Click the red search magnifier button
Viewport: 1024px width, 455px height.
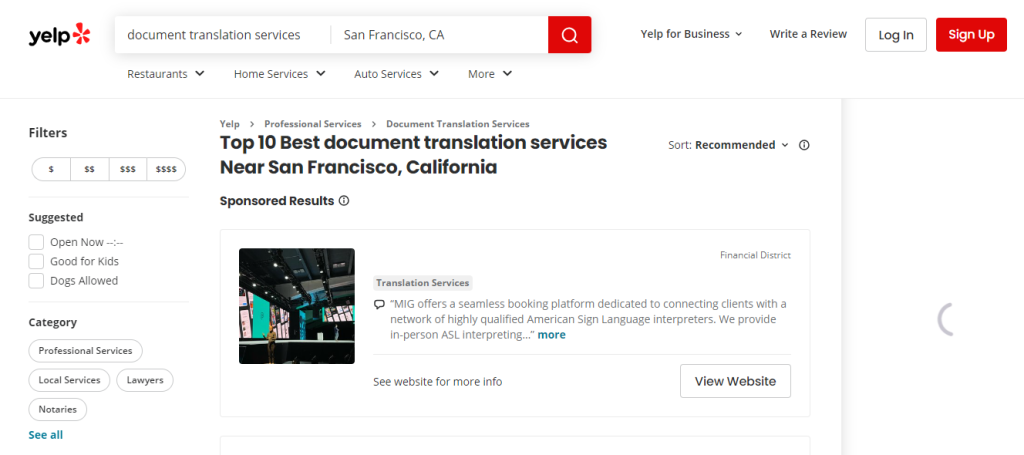point(569,35)
